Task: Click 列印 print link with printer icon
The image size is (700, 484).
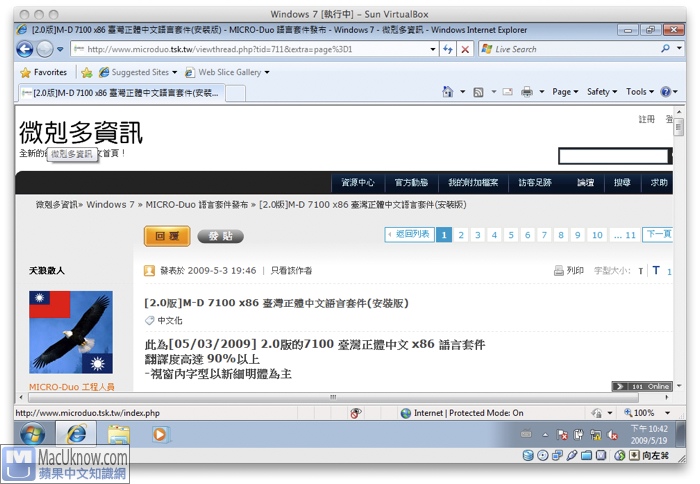Action: pos(569,271)
